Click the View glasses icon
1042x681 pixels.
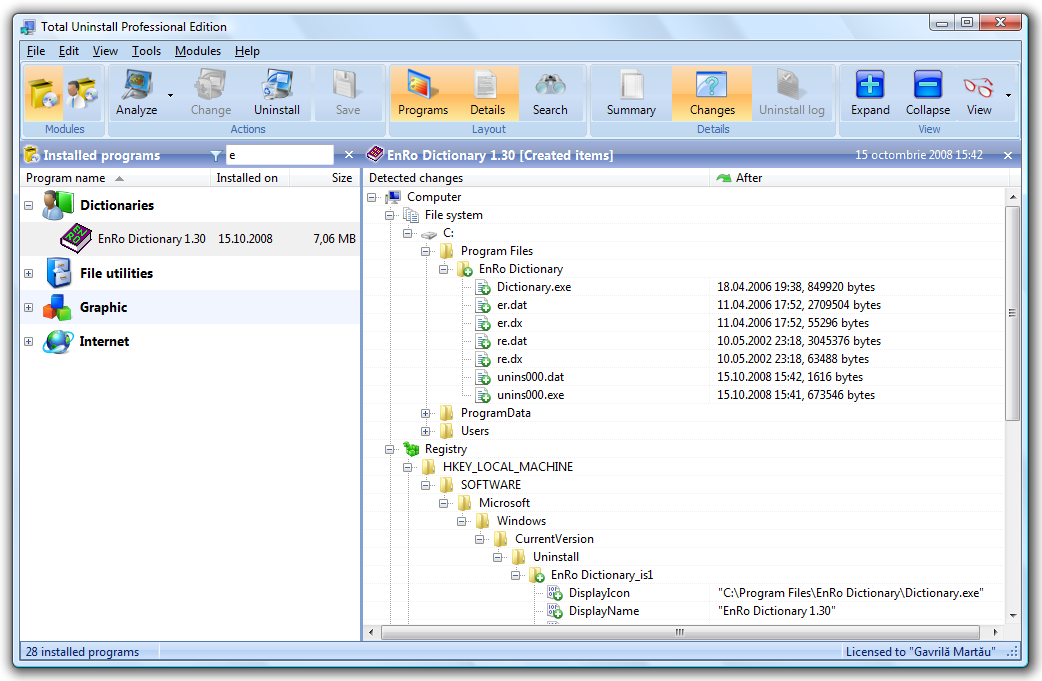click(978, 86)
